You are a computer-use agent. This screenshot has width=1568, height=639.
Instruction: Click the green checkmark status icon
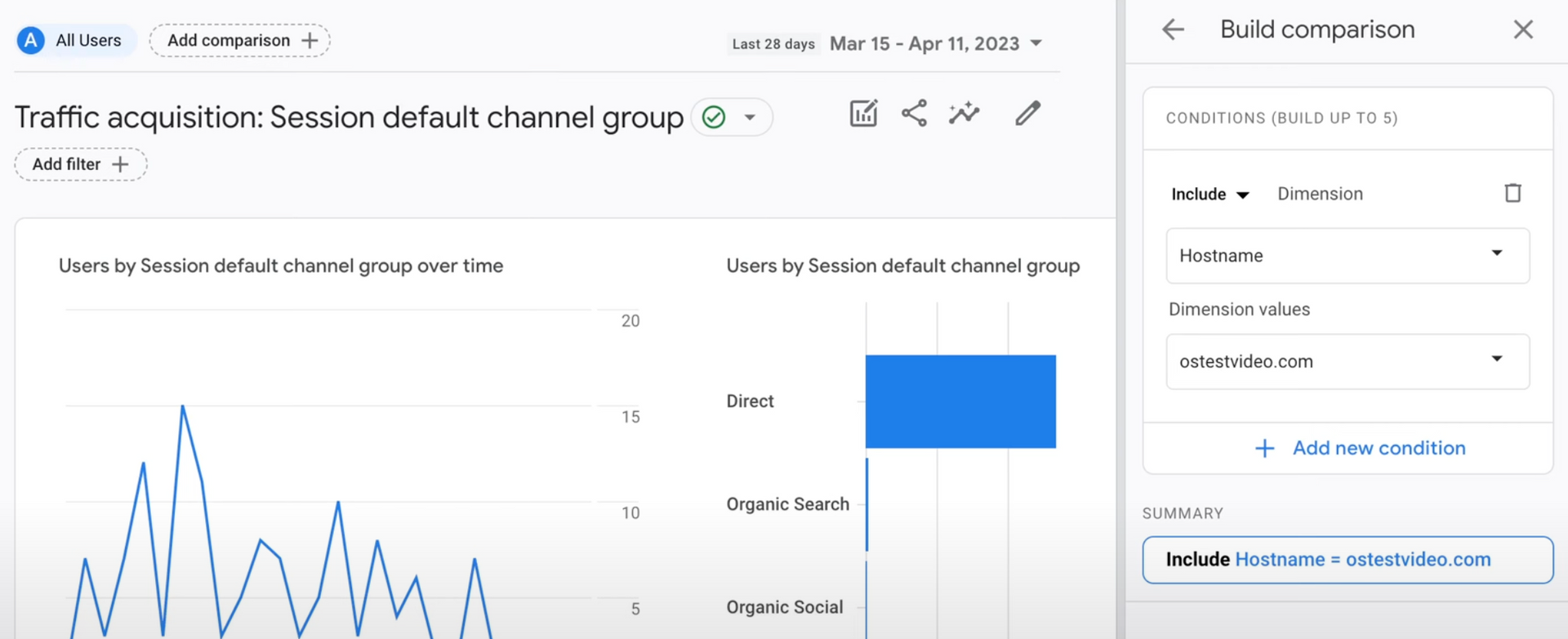714,118
